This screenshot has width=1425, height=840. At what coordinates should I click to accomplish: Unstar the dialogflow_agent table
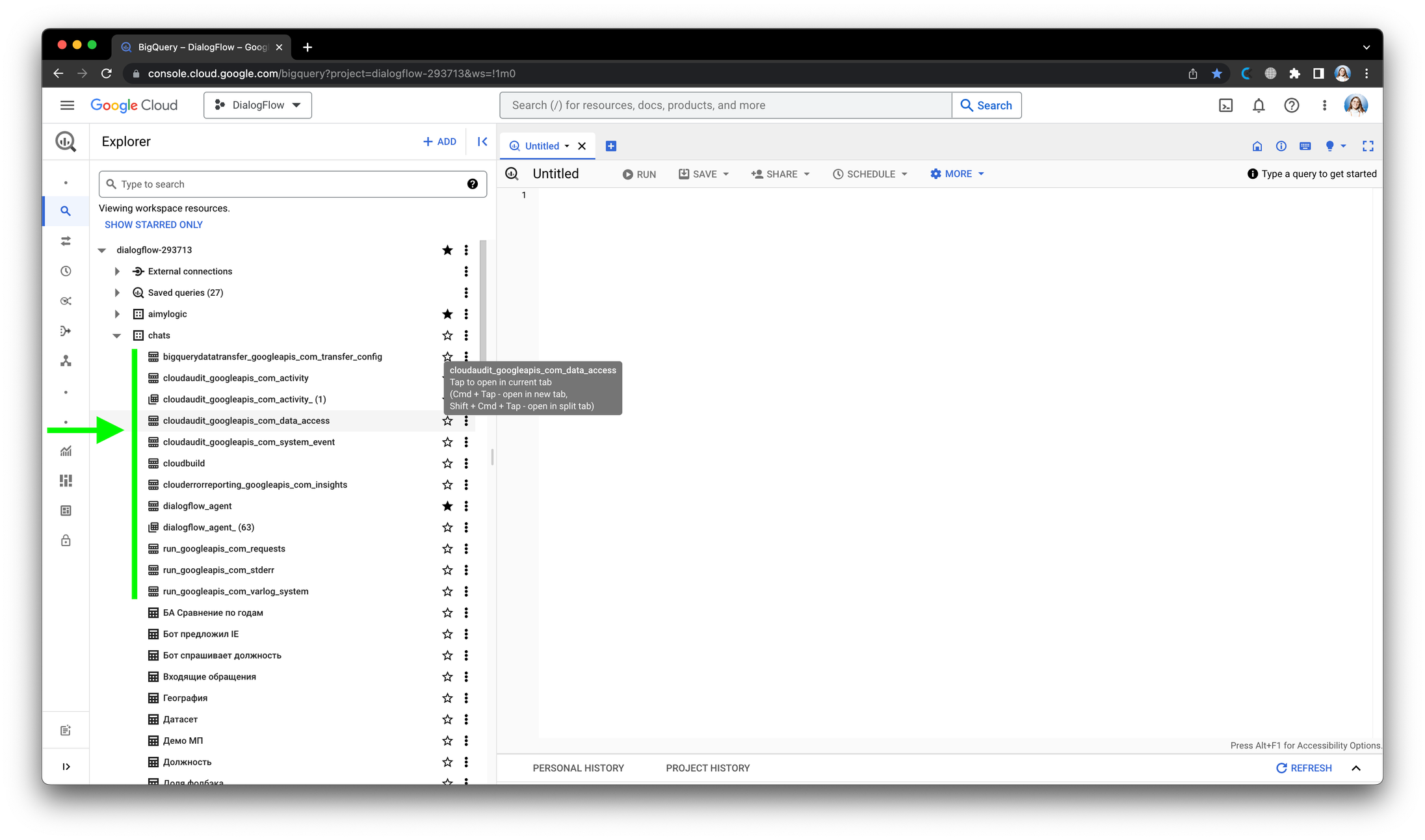pos(447,506)
